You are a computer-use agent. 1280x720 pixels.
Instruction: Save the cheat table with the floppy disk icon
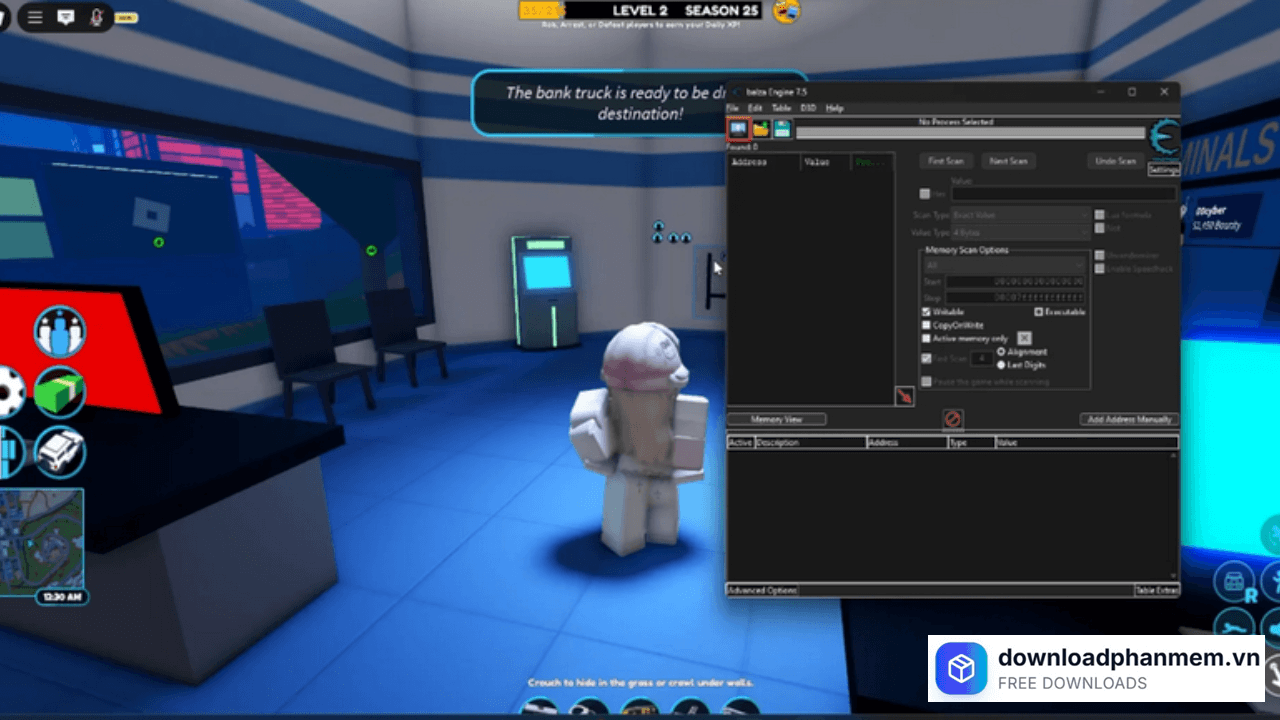click(x=783, y=129)
